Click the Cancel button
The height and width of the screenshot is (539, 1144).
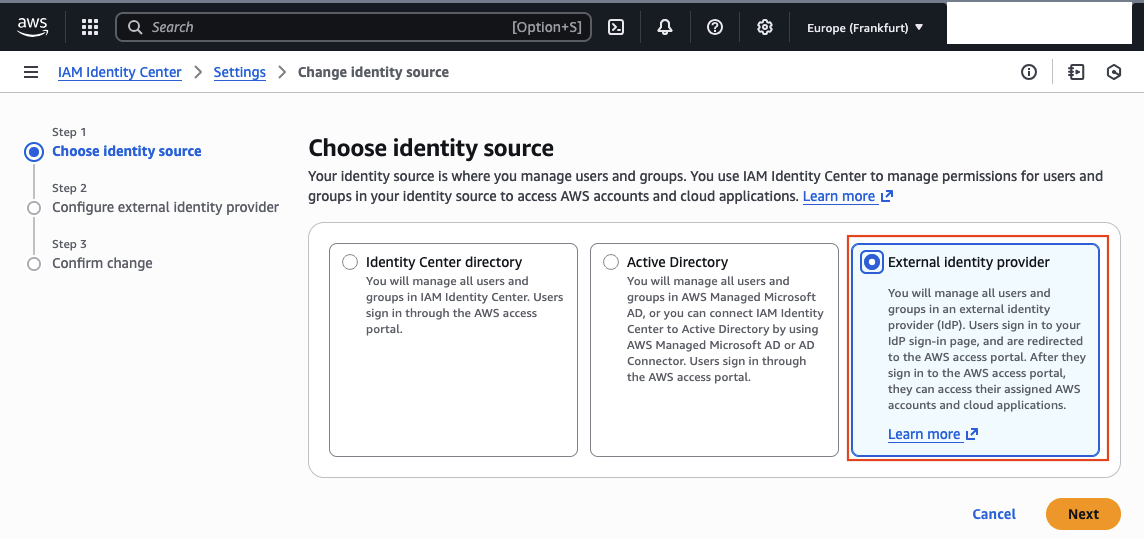(x=994, y=514)
